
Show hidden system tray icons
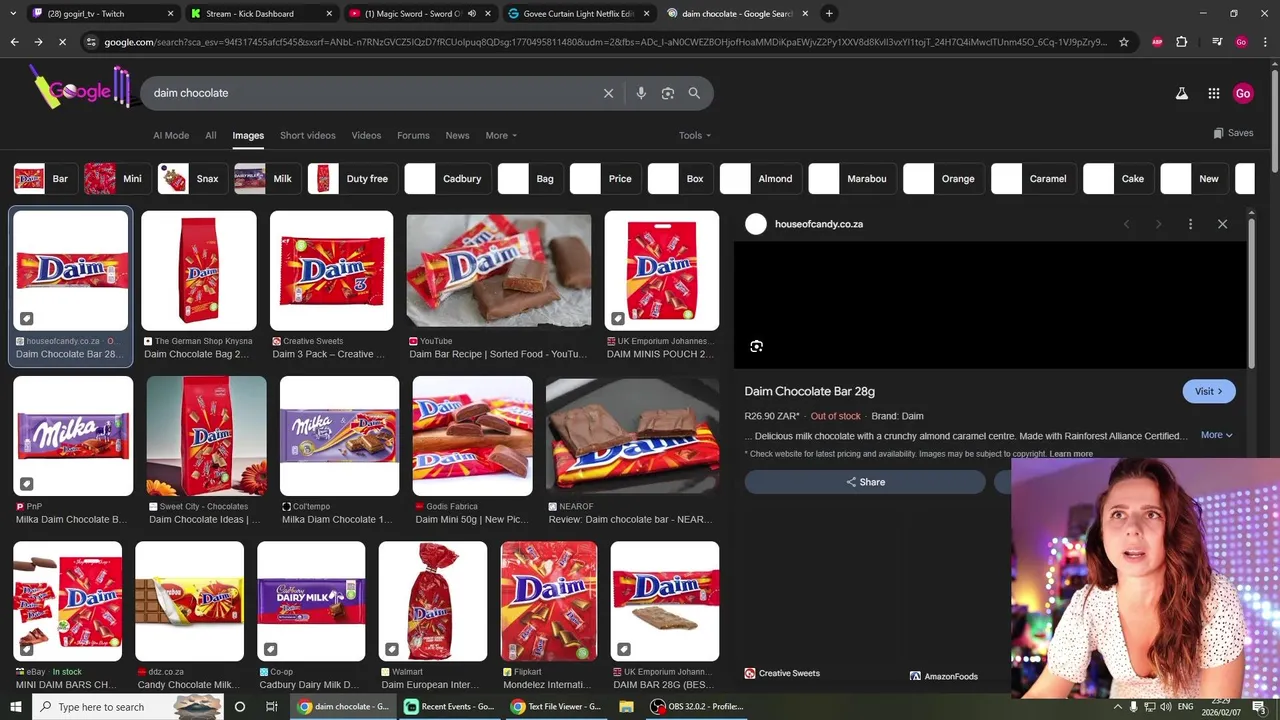(x=1118, y=707)
